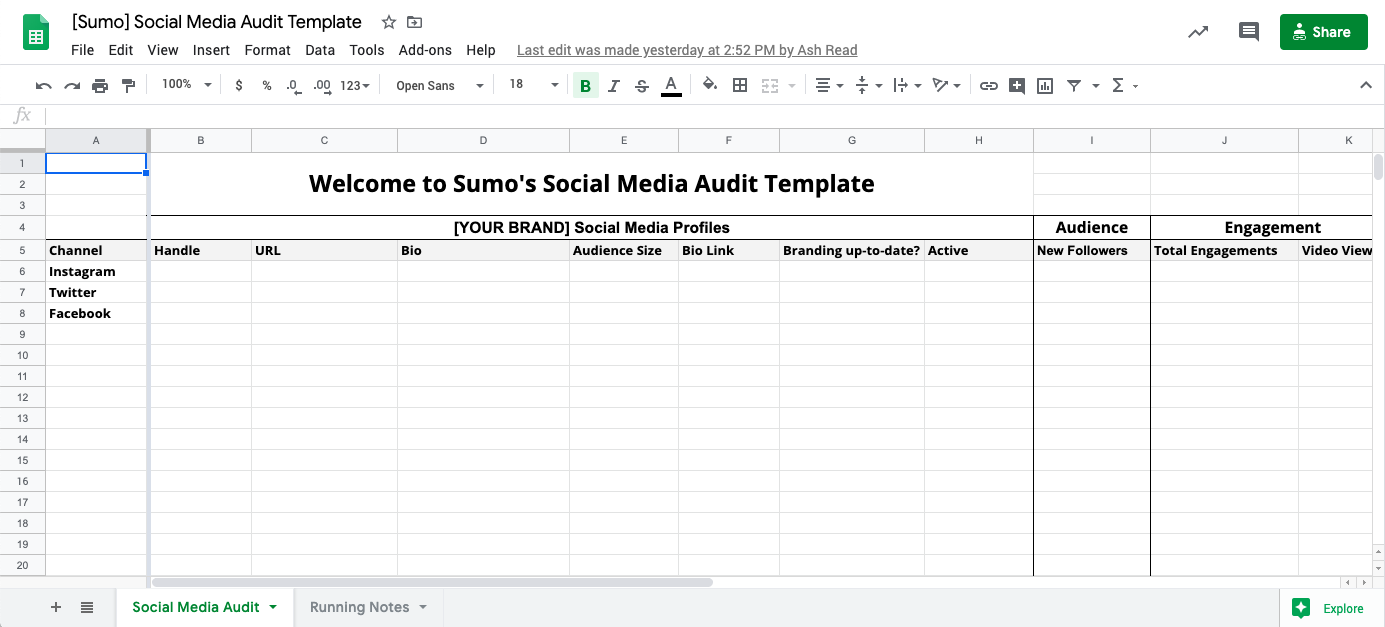Viewport: 1385px width, 627px height.
Task: Select the Audience Size header cell
Action: [x=624, y=251]
